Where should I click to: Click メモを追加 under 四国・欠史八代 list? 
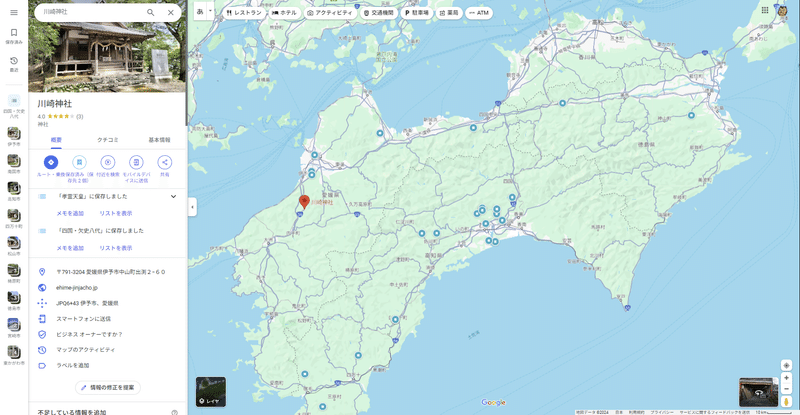70,248
